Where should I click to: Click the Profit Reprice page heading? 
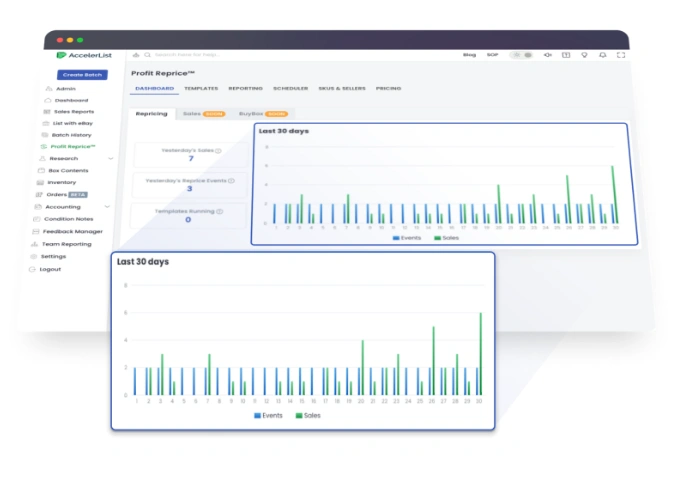coord(163,73)
